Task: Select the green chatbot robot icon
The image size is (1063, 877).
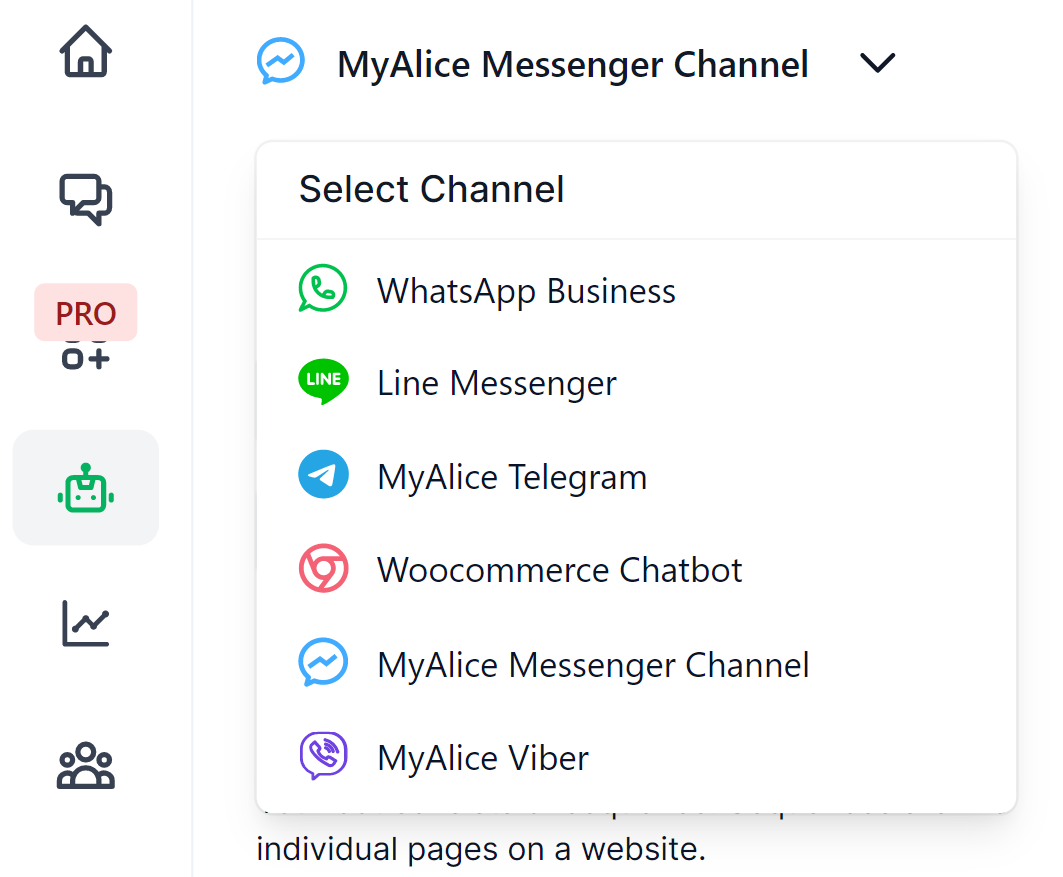Action: (x=86, y=489)
